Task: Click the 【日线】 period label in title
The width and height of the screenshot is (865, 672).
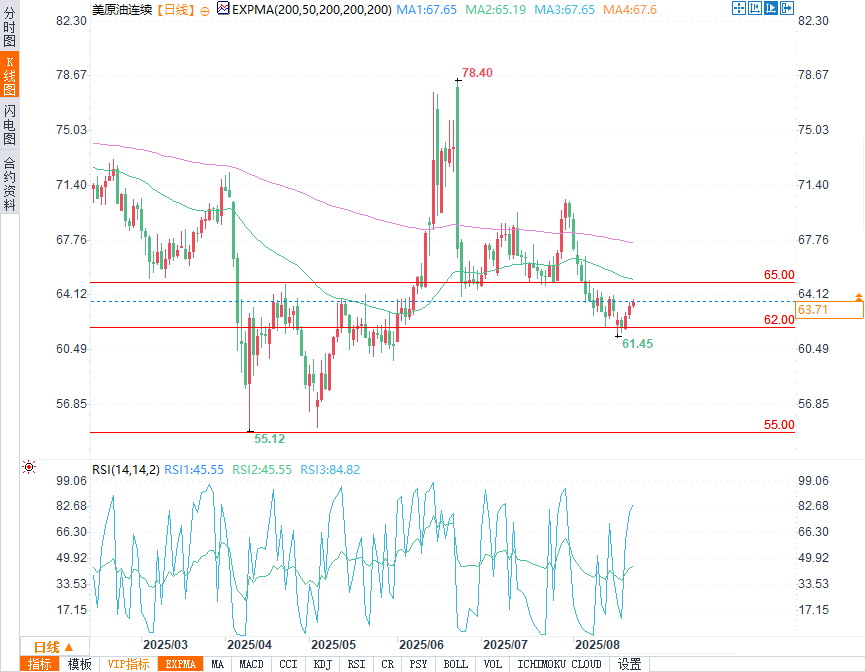Action: [x=176, y=9]
